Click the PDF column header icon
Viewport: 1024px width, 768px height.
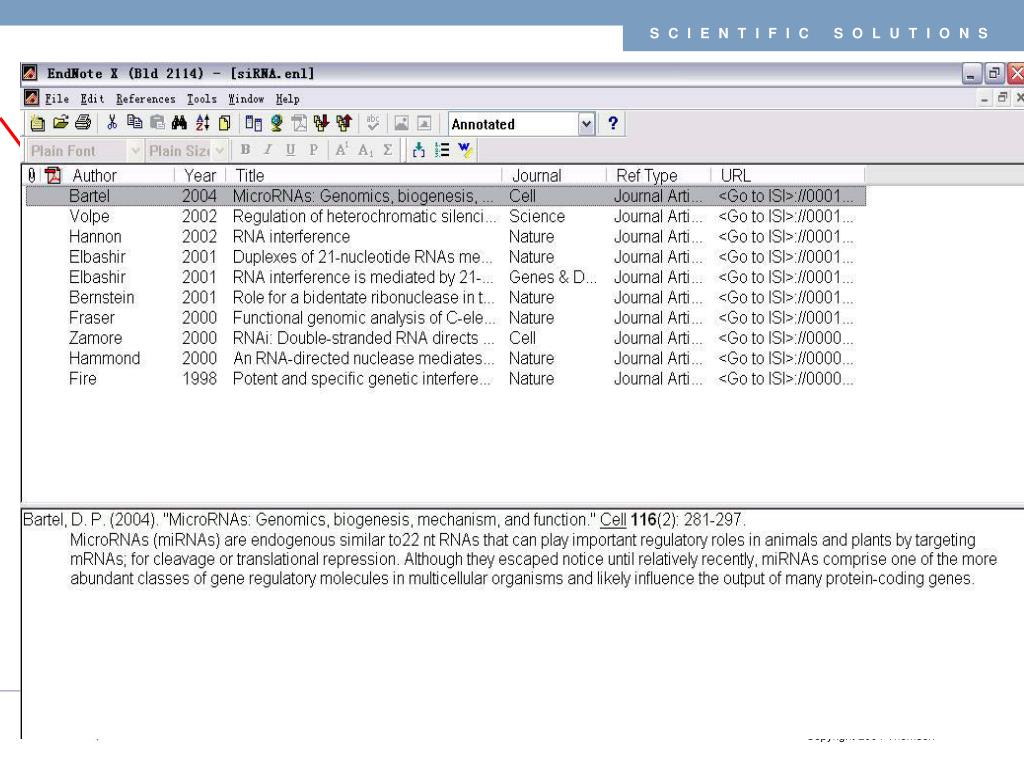[53, 175]
